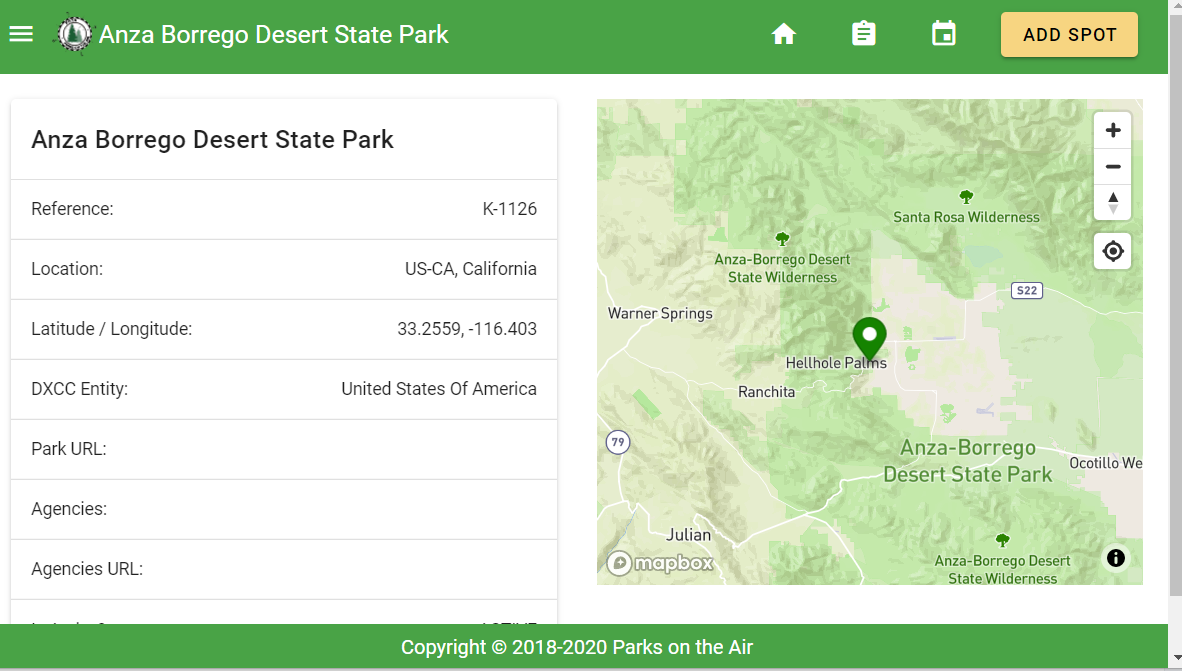
Task: Click the latitude longitude coordinates value
Action: pyautogui.click(x=466, y=329)
